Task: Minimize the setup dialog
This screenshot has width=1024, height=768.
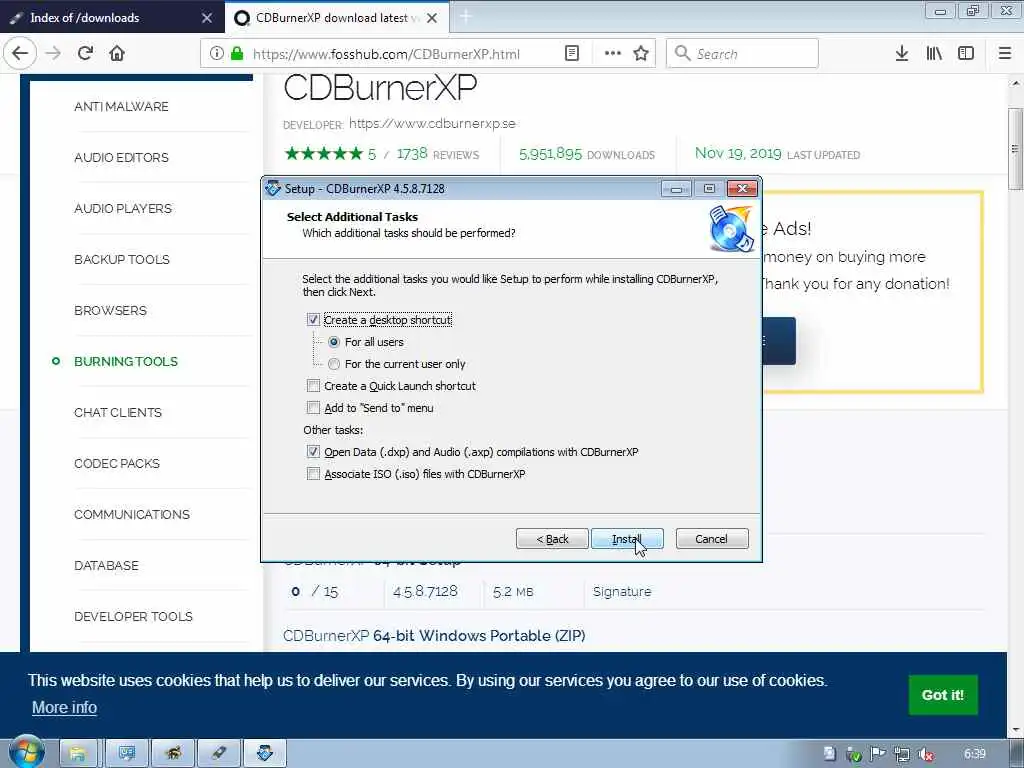Action: (x=676, y=189)
